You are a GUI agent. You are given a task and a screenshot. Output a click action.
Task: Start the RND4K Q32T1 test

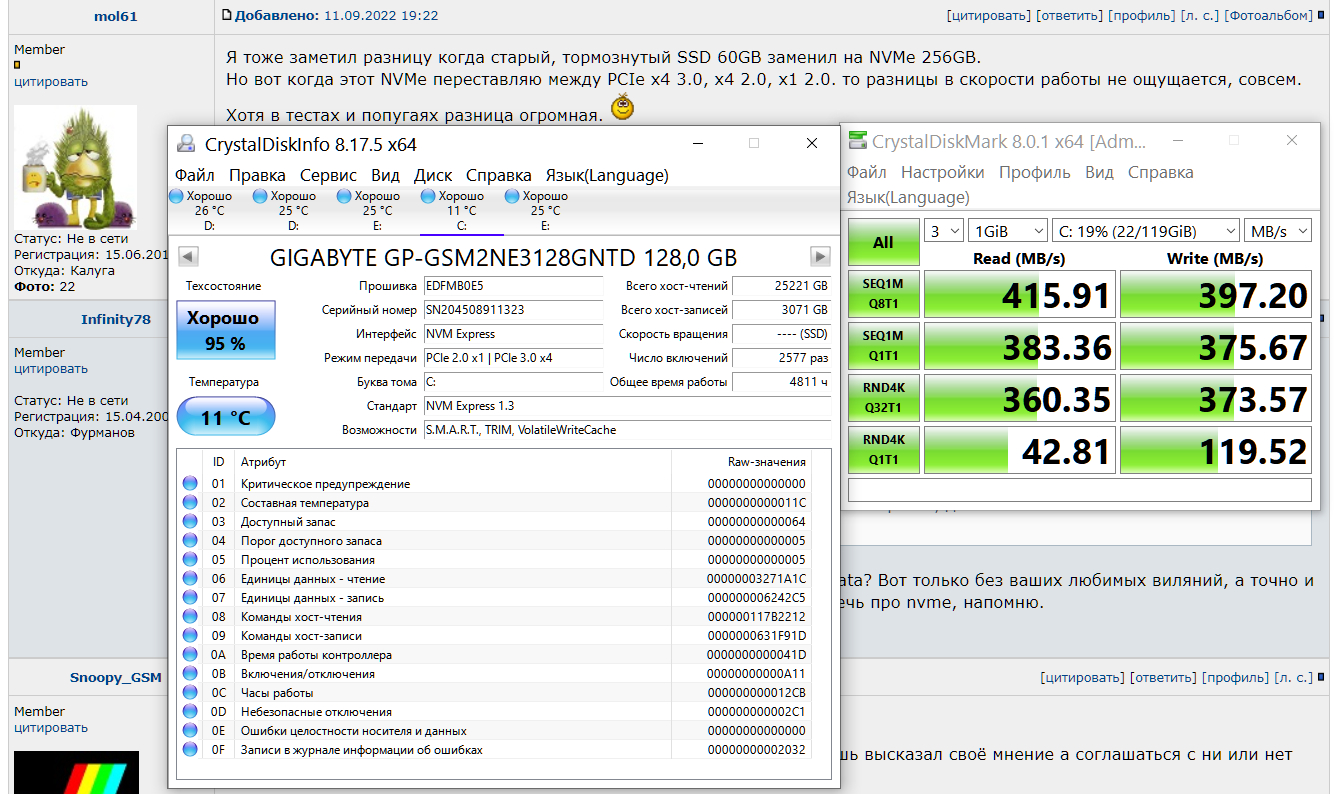pos(883,399)
